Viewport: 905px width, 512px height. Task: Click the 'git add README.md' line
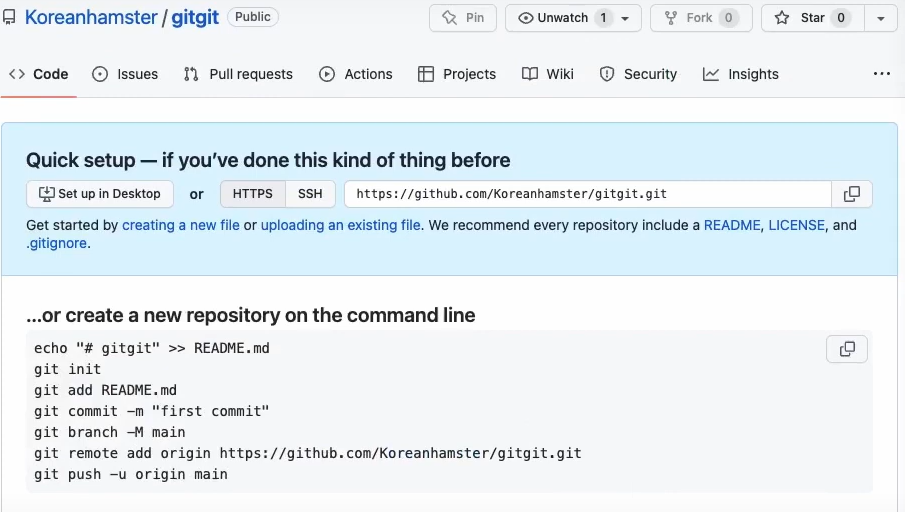(106, 390)
